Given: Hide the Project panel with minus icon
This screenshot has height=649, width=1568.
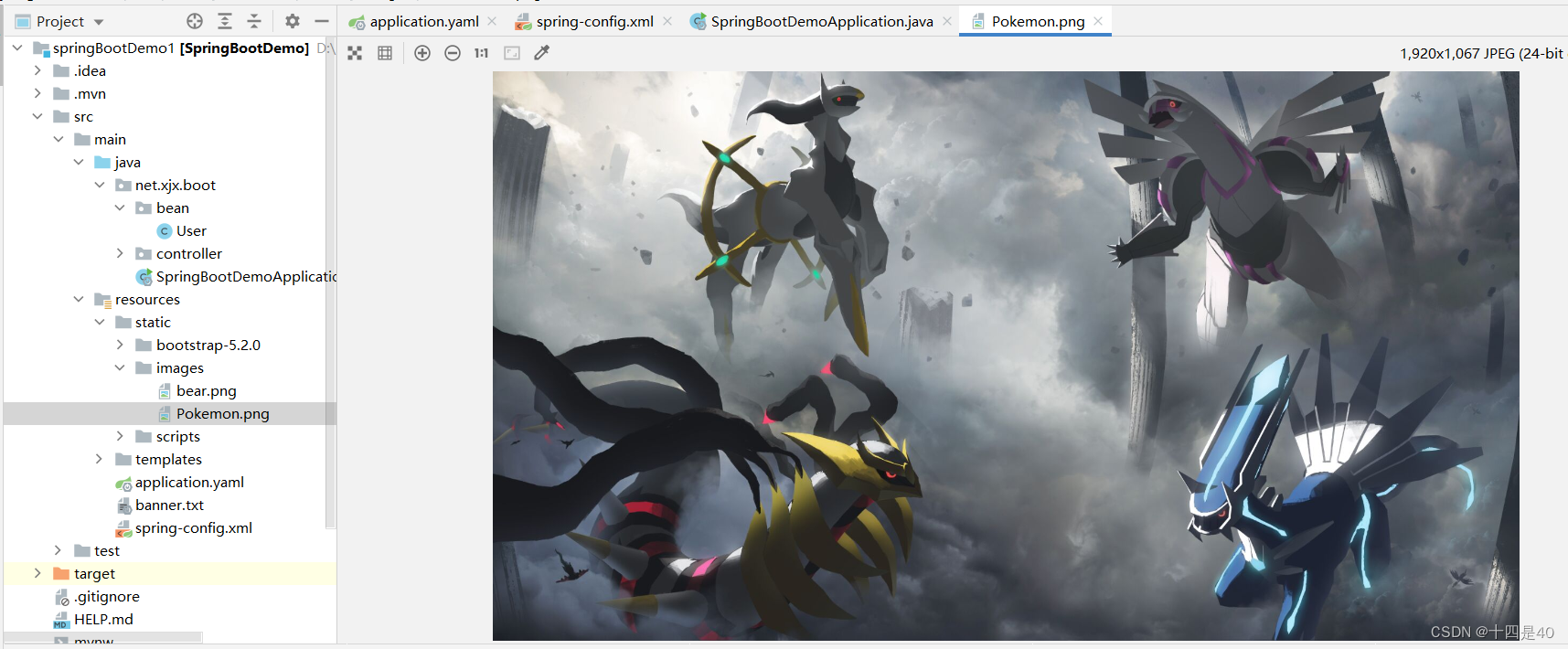Looking at the screenshot, I should [322, 21].
